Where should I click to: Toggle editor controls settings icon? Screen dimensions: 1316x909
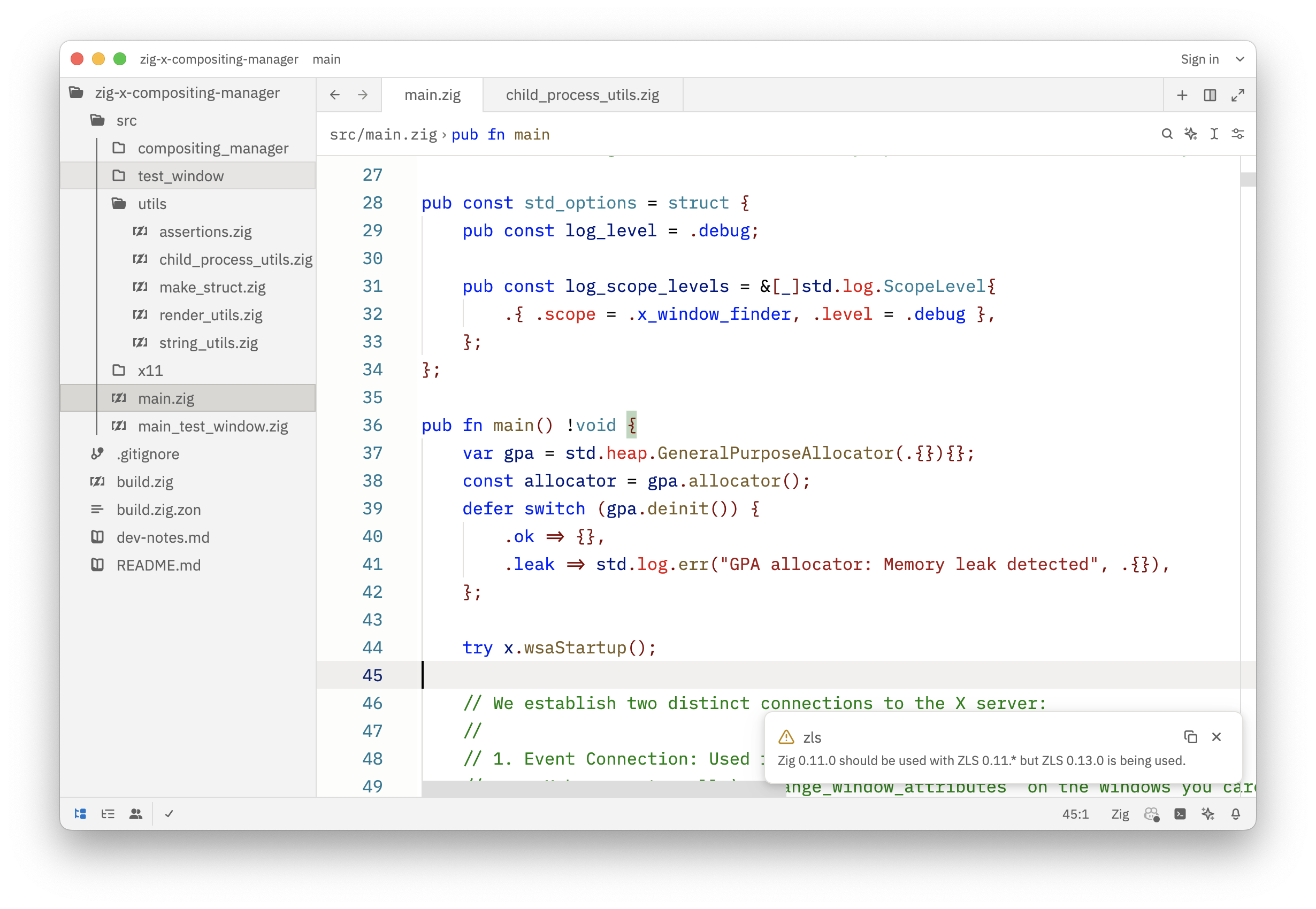(1237, 134)
